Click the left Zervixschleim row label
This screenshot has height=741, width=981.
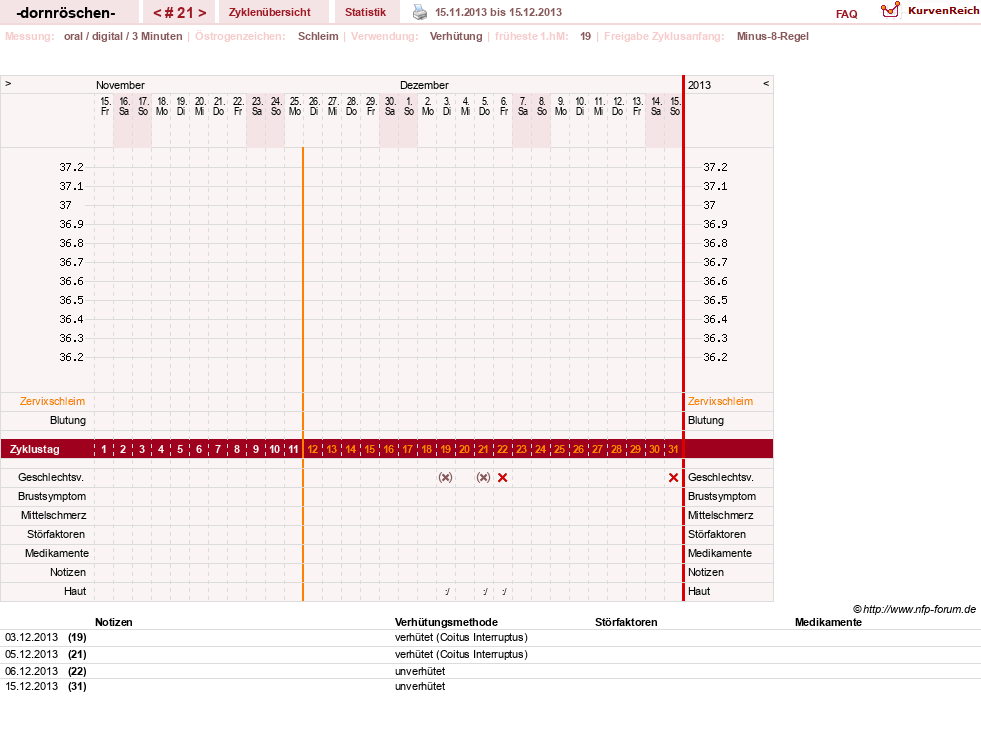(x=53, y=401)
